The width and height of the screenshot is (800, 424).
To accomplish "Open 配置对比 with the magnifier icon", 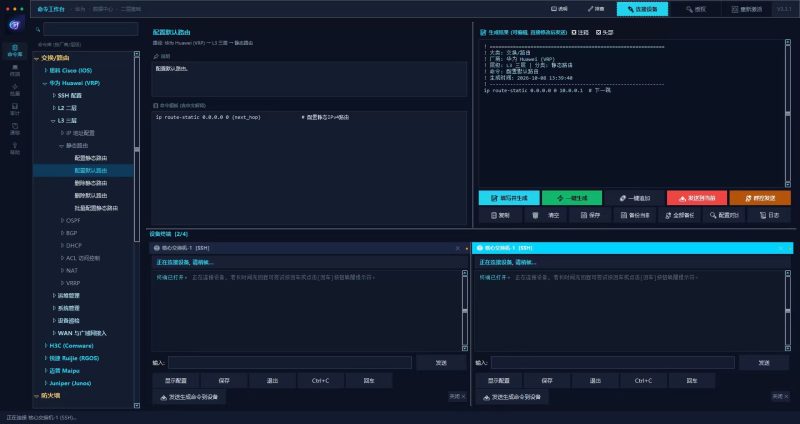I will pyautogui.click(x=724, y=215).
